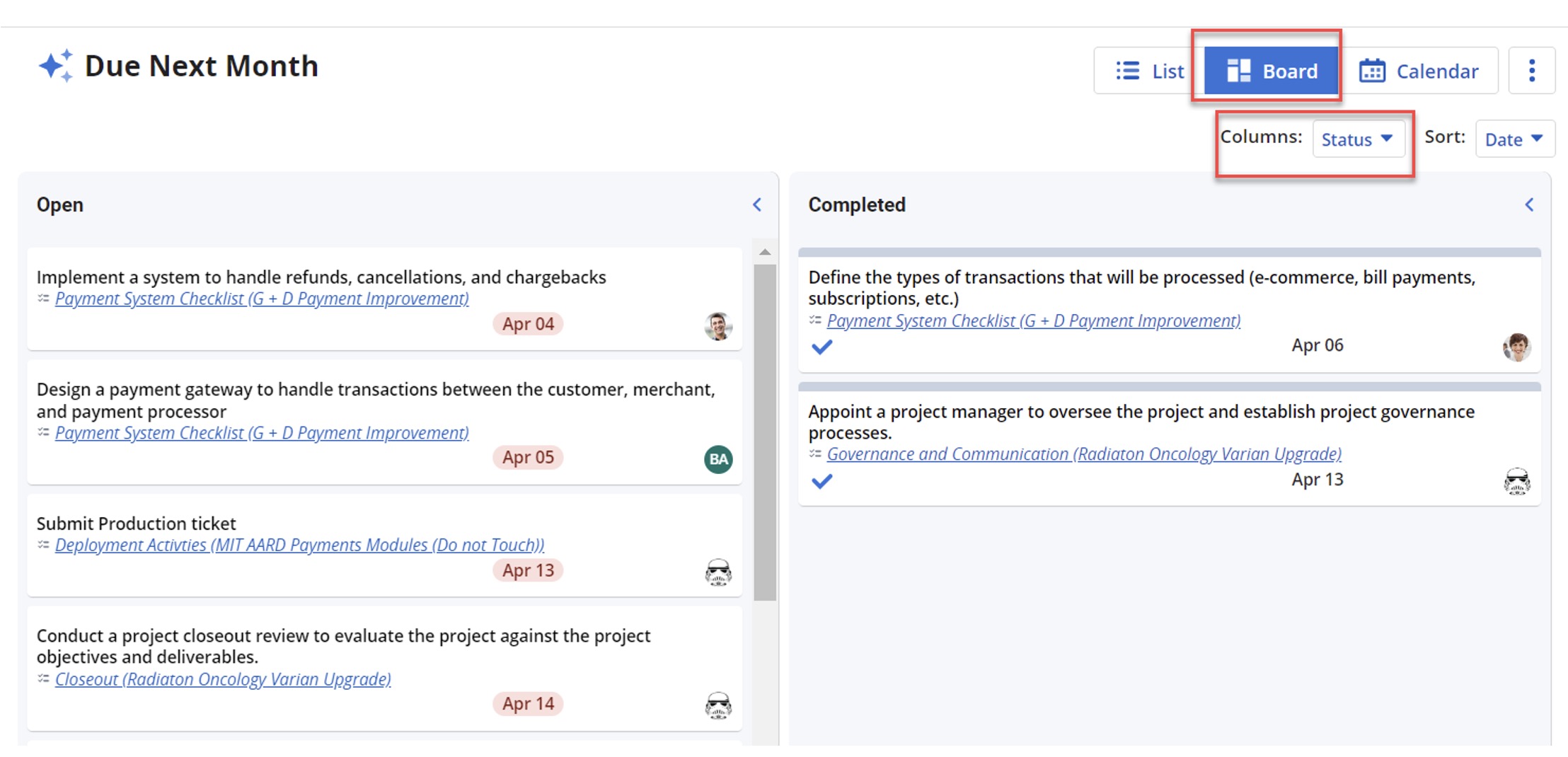The height and width of the screenshot is (757, 1568).
Task: Collapse the Completed column with its chevron
Action: pos(1529,205)
